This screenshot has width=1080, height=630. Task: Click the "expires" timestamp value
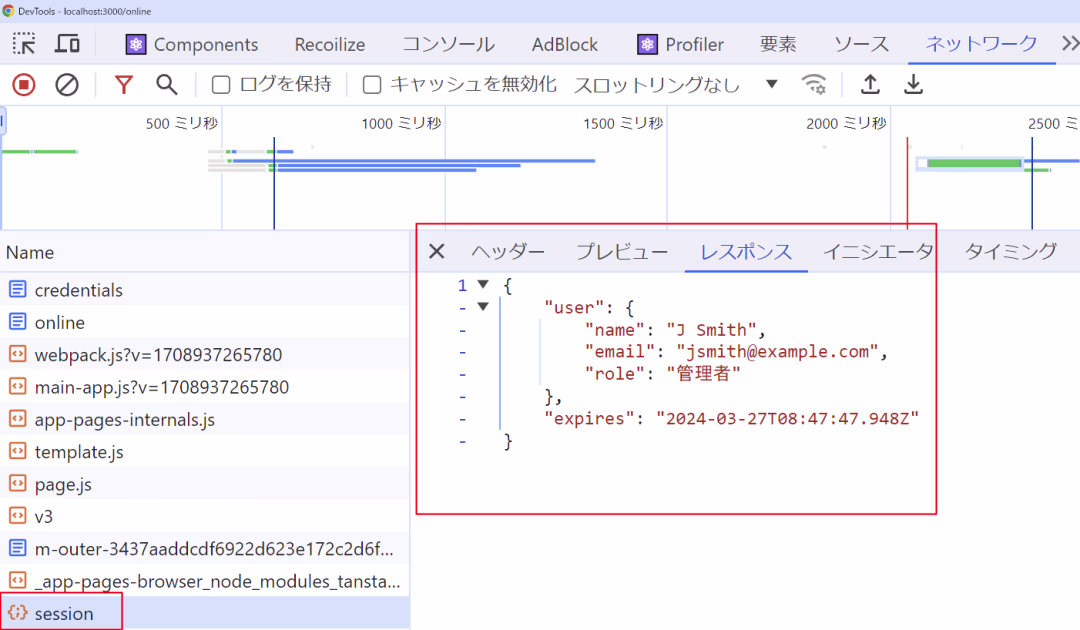click(787, 418)
